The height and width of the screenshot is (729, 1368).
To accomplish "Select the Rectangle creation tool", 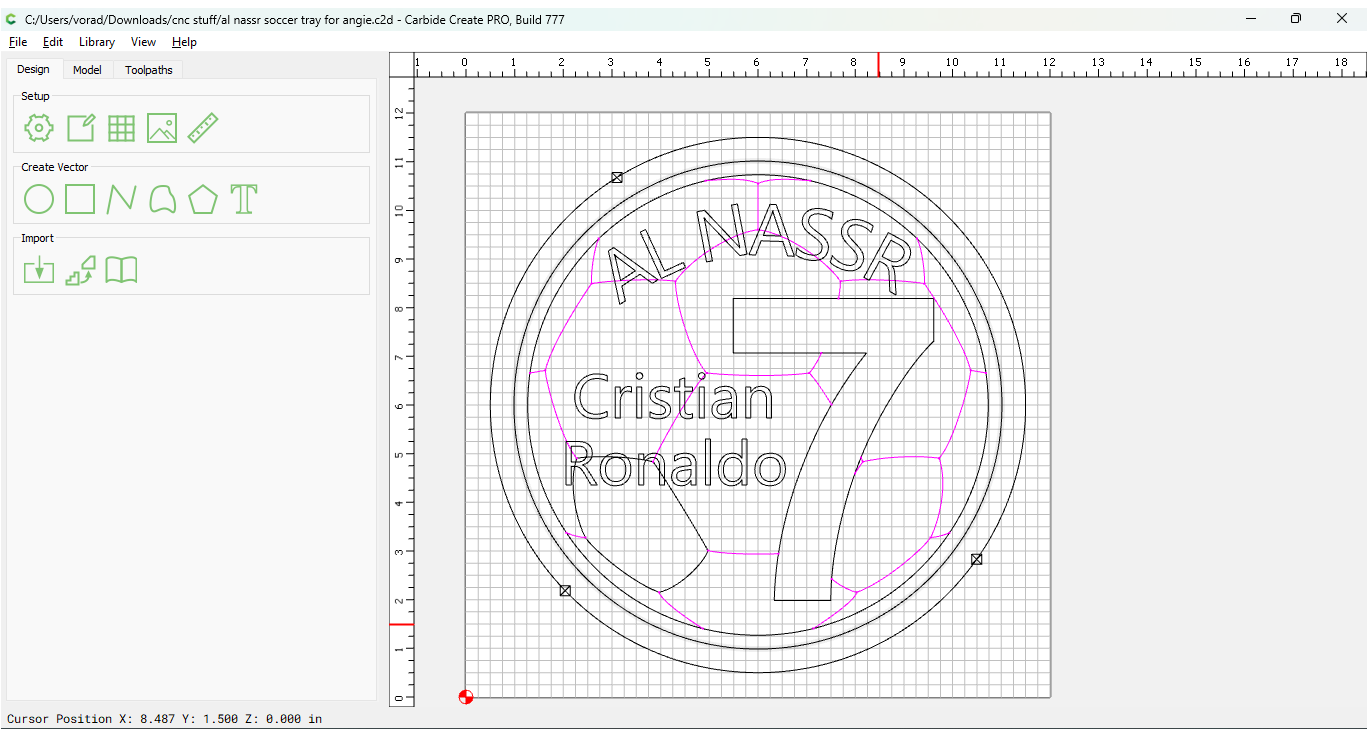I will [80, 199].
